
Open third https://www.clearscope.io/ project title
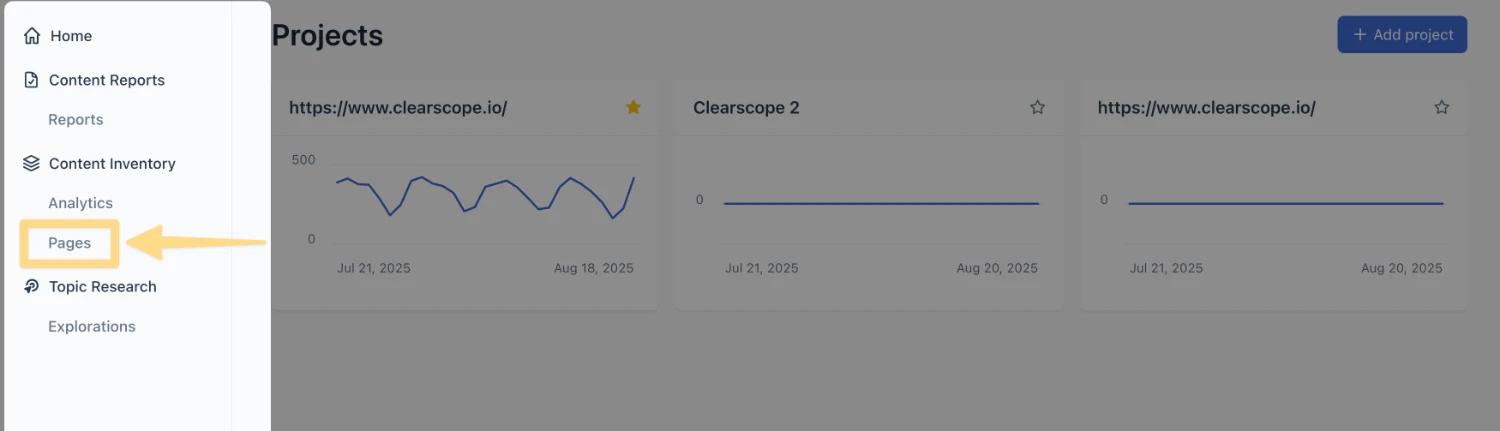(1207, 107)
